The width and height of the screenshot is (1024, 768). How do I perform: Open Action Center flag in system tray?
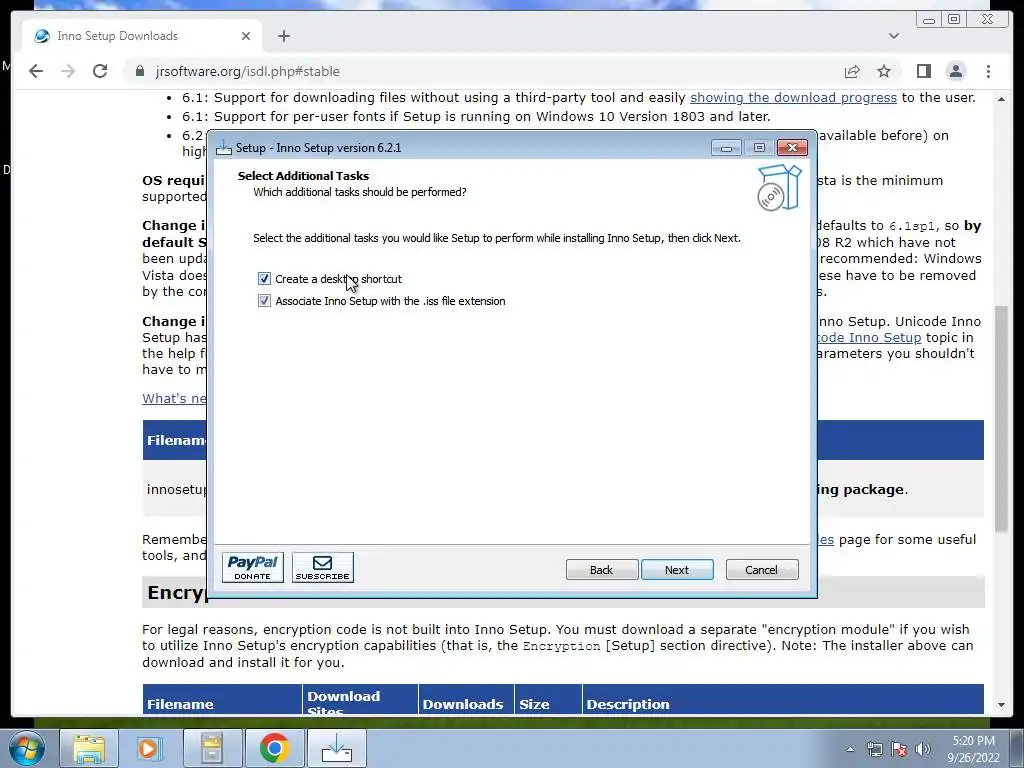point(899,749)
